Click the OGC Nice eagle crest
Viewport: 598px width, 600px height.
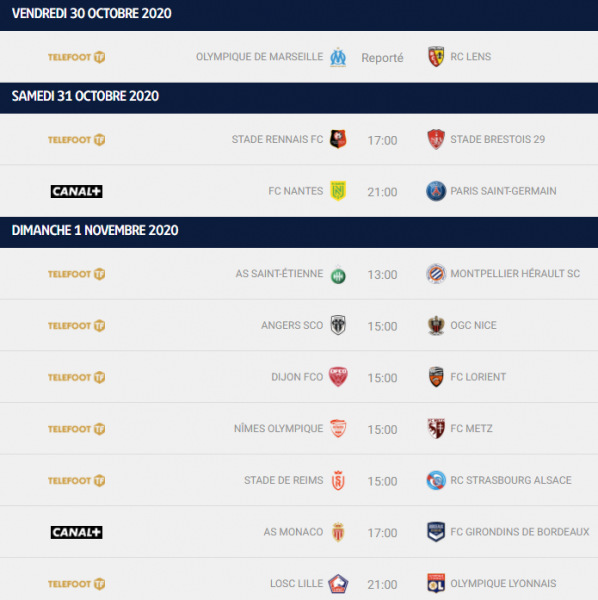click(436, 326)
